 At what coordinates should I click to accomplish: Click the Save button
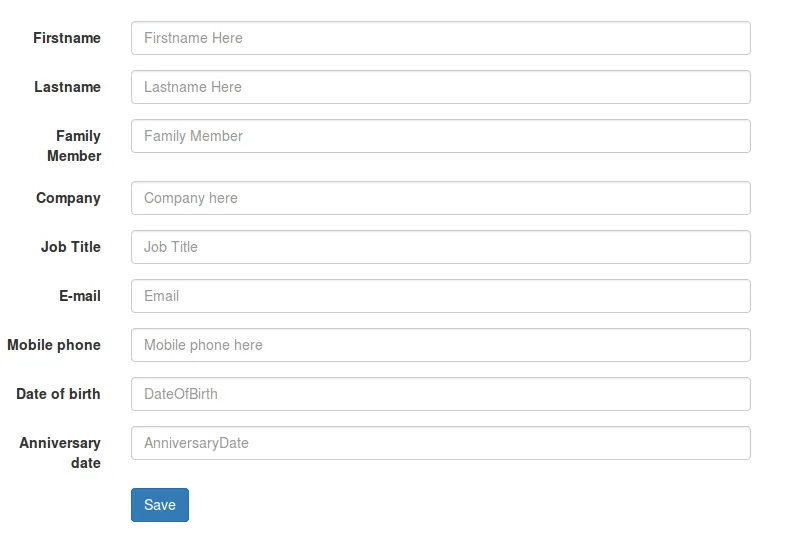159,505
